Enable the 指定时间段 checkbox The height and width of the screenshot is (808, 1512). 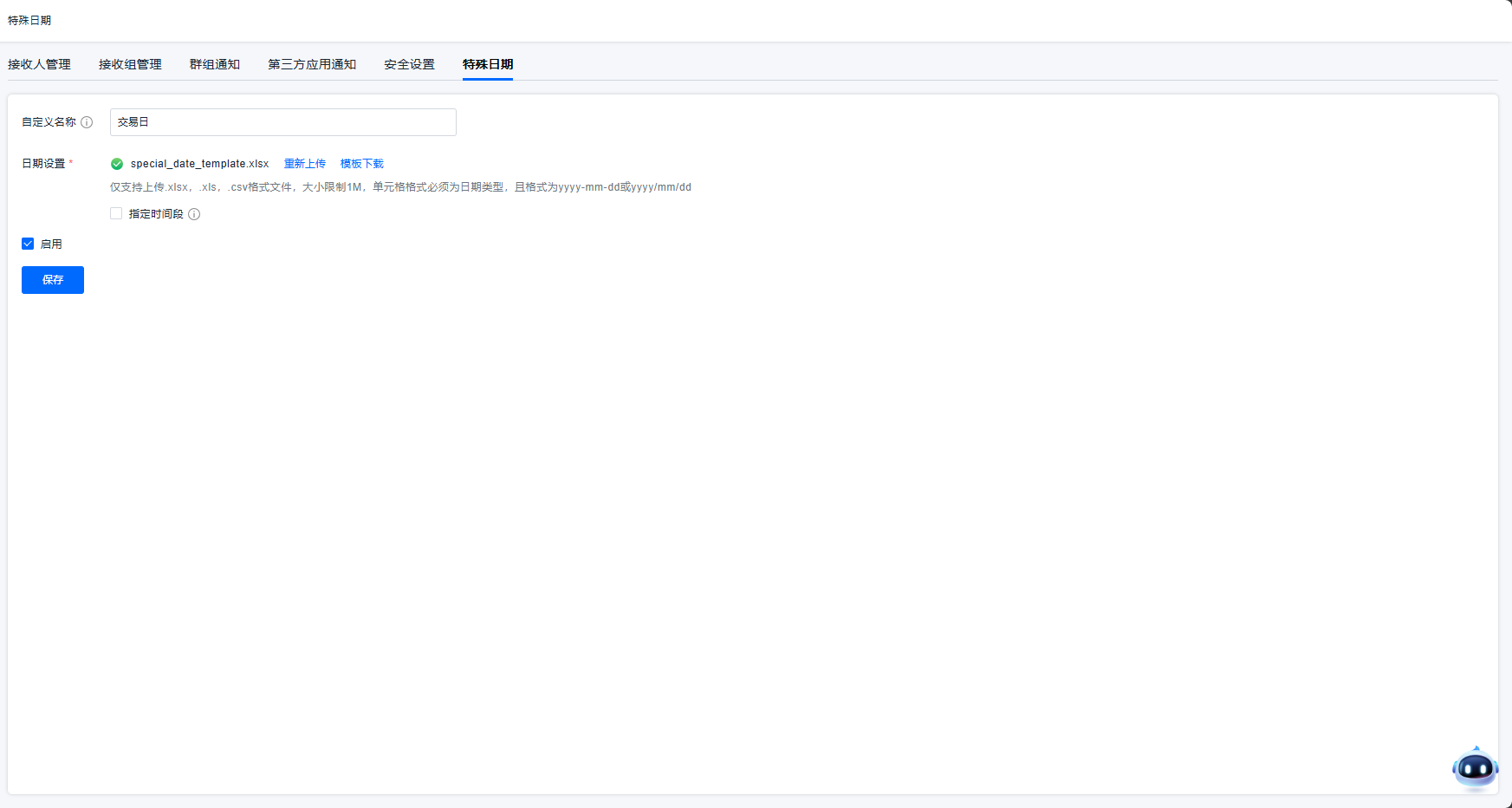click(116, 213)
